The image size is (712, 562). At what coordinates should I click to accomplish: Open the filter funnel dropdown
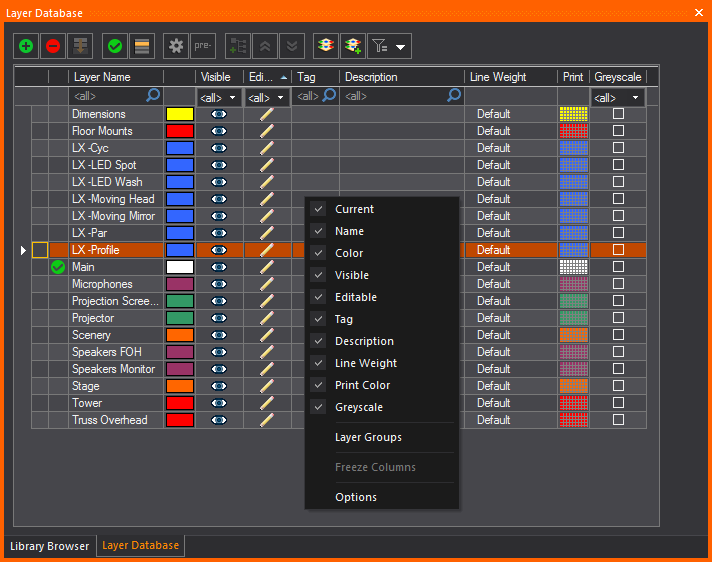[389, 46]
